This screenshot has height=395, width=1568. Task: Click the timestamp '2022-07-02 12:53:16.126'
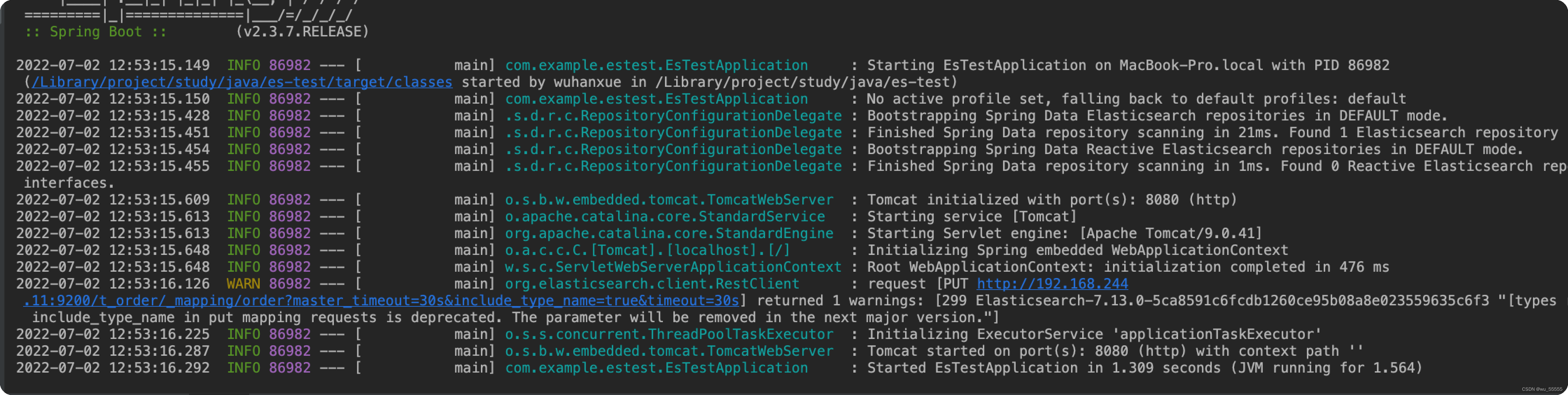coord(113,284)
